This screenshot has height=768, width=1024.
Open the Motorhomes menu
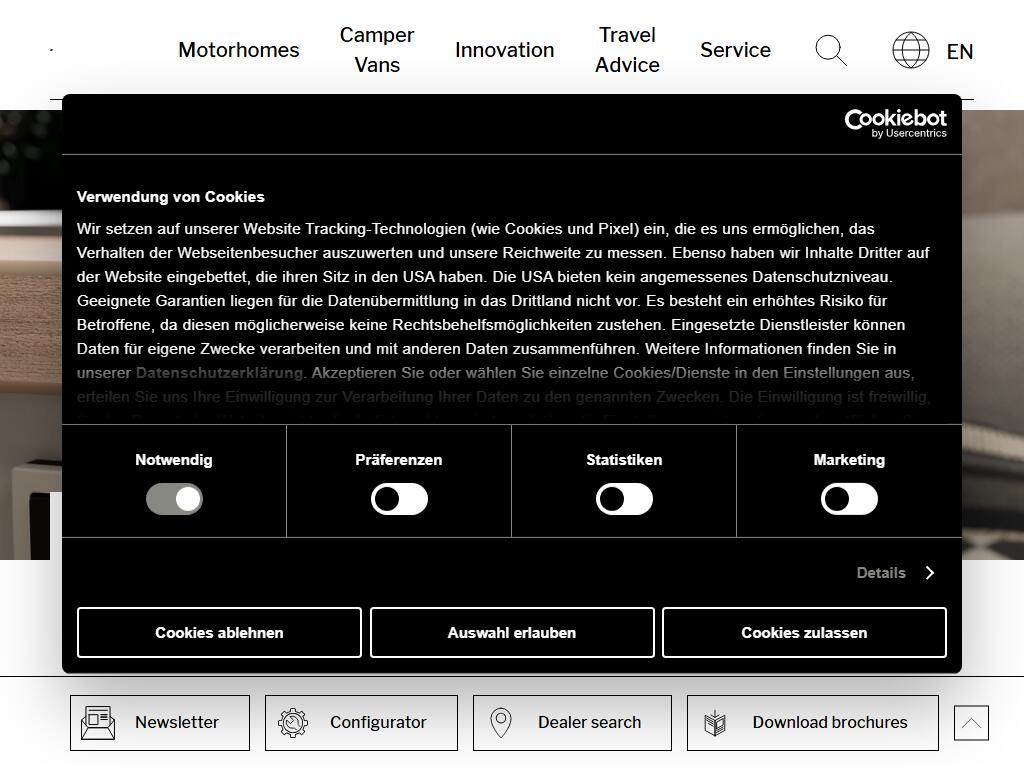coord(238,50)
